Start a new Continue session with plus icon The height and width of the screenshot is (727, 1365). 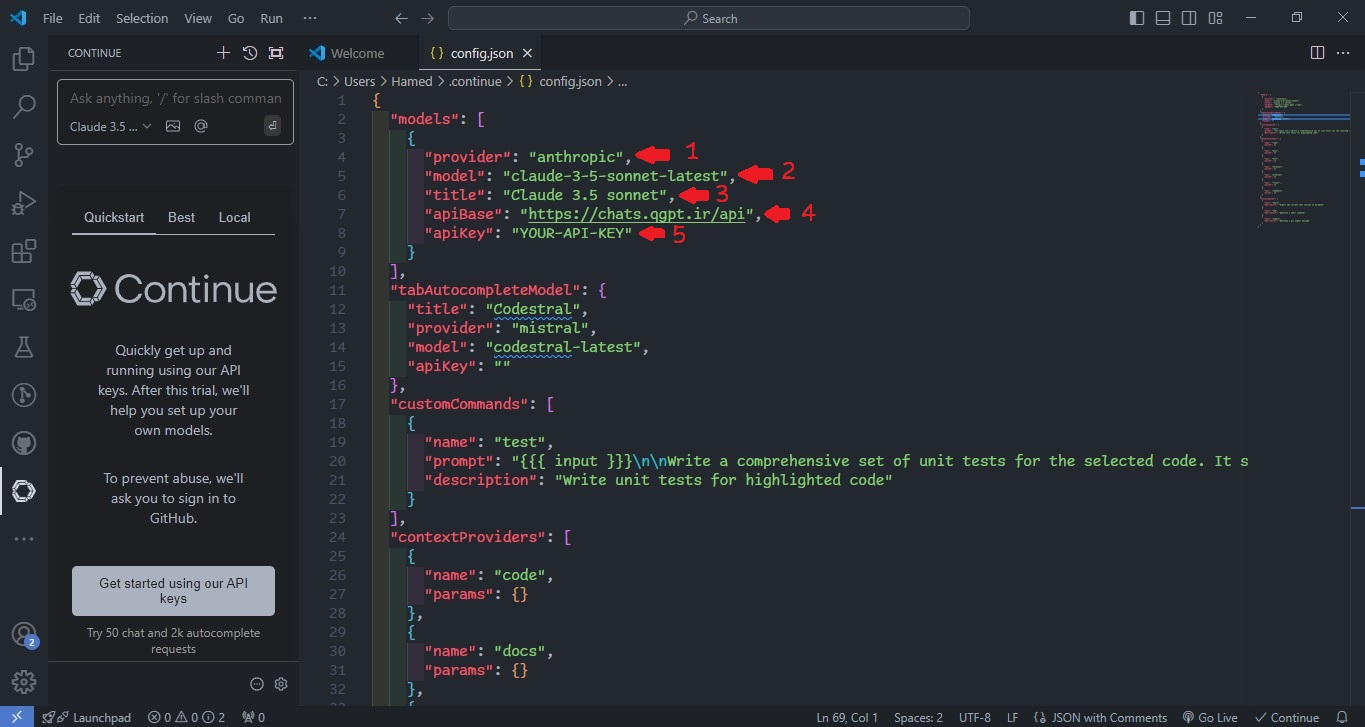coord(223,53)
